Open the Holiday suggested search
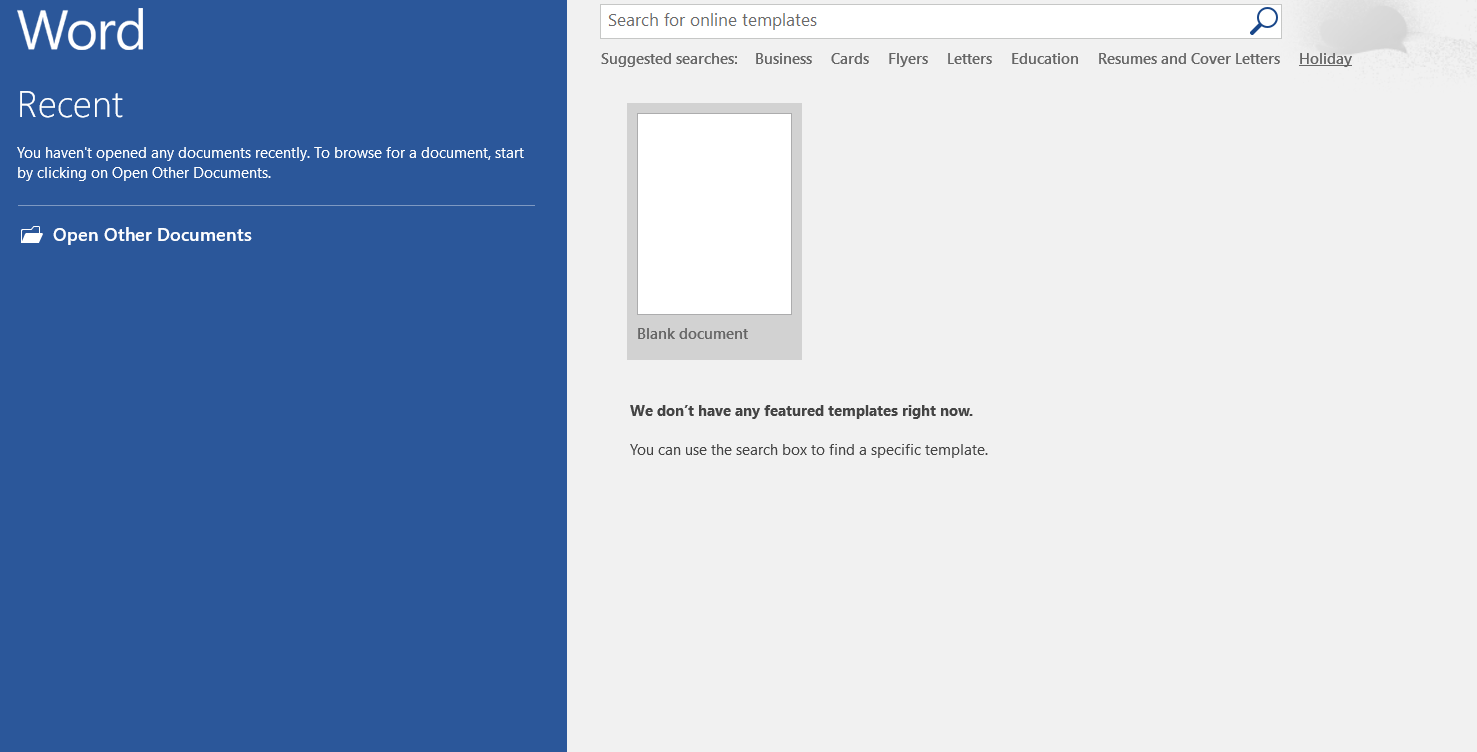 point(1324,58)
